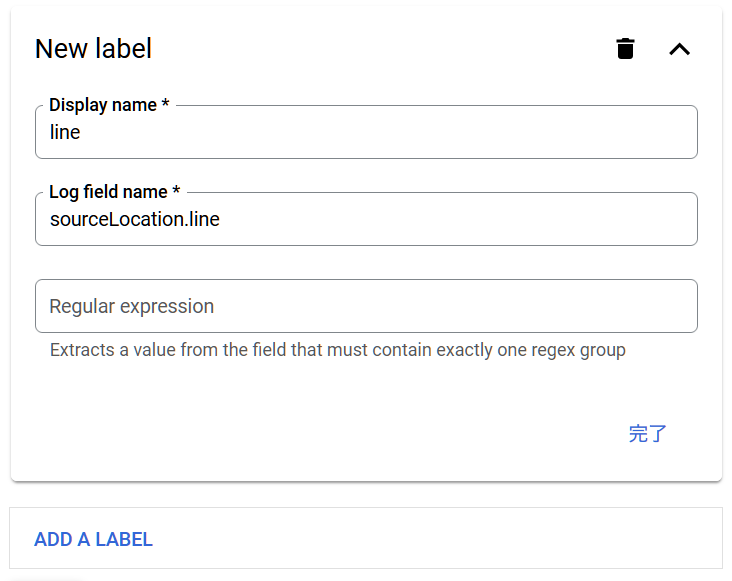
Task: Click the word "New" in card title
Action: pyautogui.click(x=61, y=48)
